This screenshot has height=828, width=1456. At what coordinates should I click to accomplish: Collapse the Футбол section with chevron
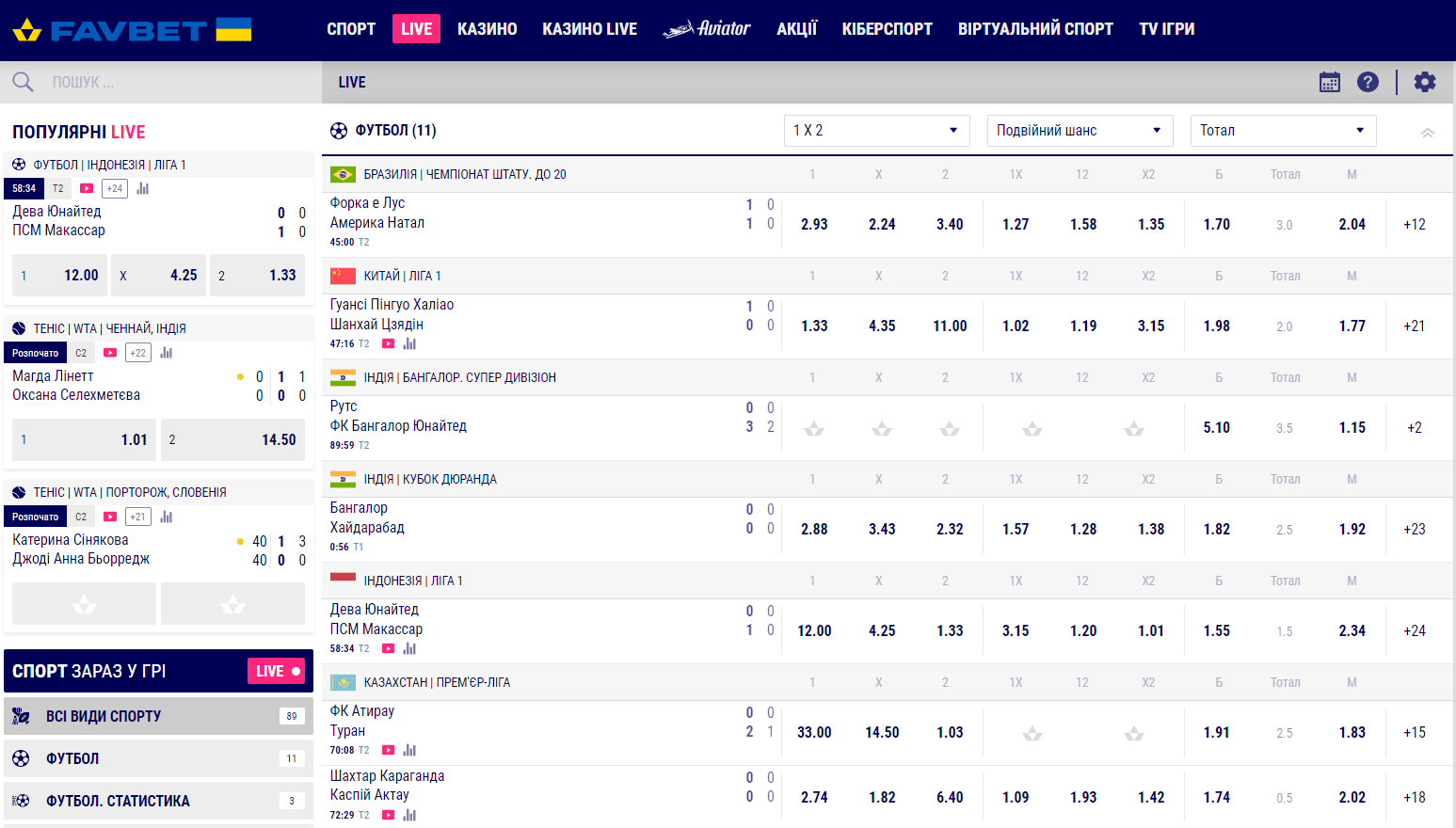coord(1427,132)
